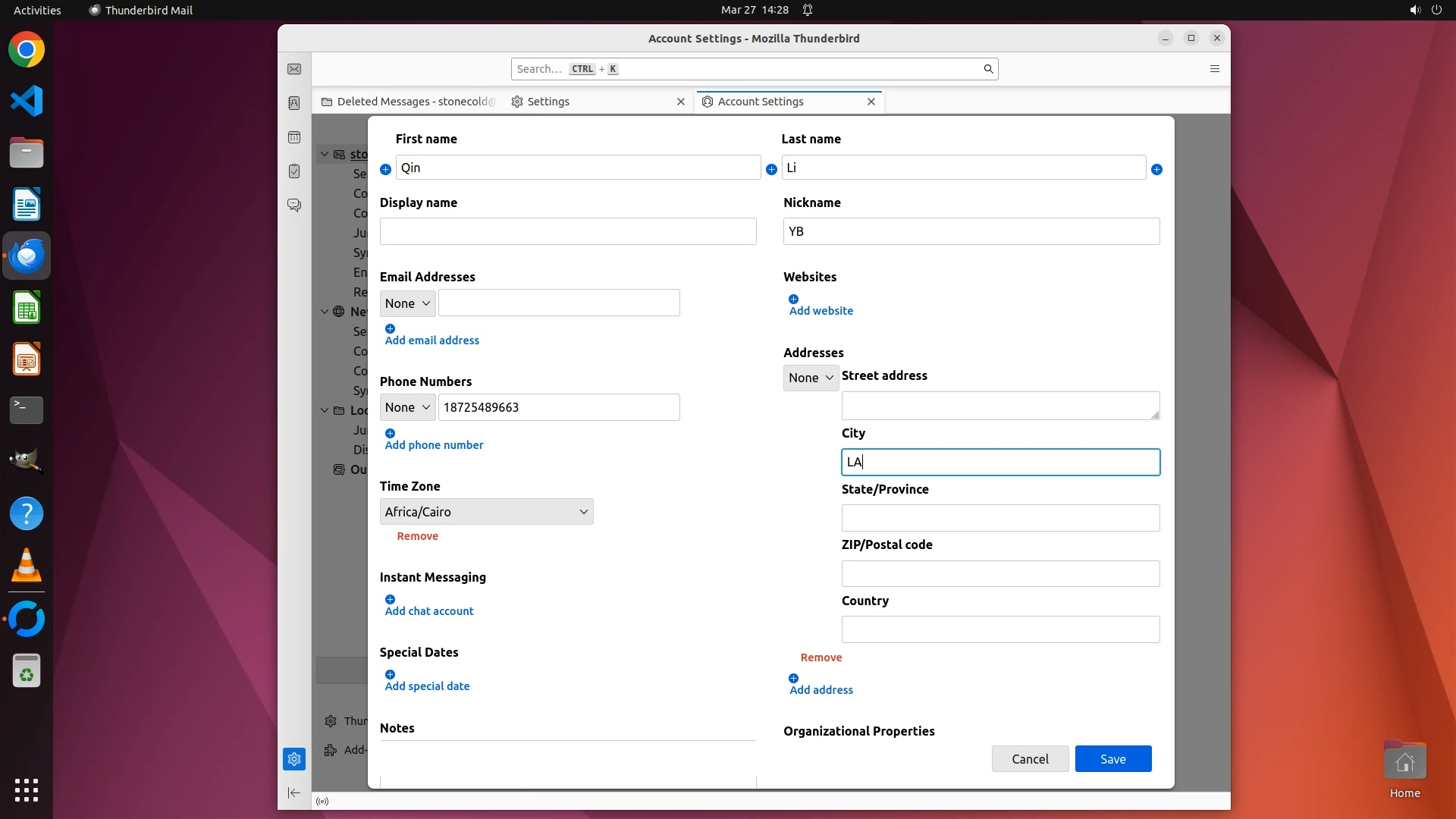1456x819 pixels.
Task: Open the Calendar space icon
Action: [294, 137]
